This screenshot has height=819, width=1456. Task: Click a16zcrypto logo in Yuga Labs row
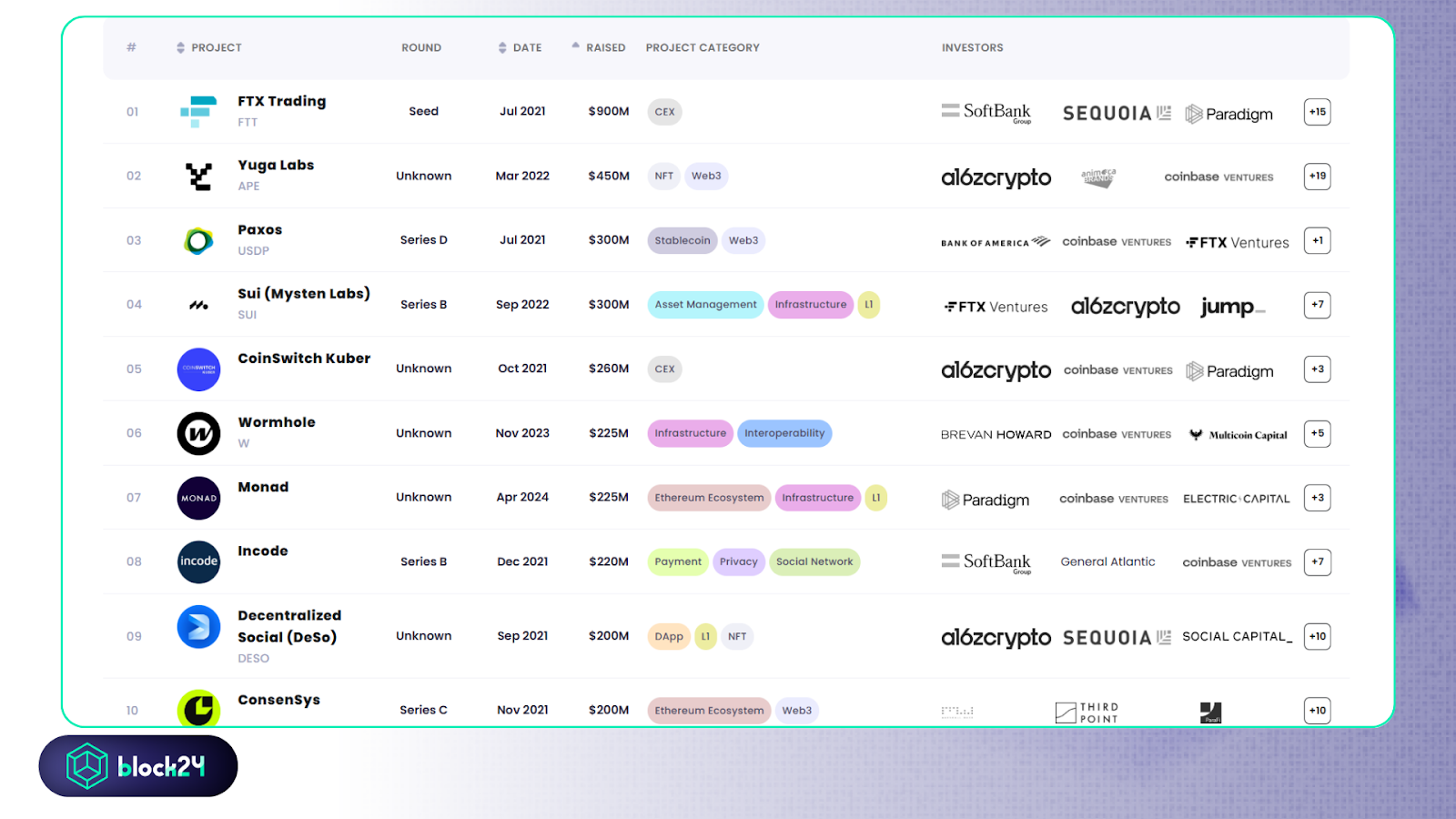(996, 177)
